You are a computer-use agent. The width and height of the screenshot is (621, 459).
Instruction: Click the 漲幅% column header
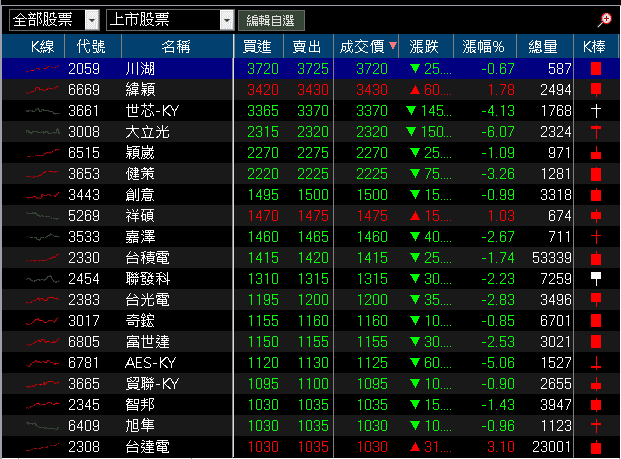pyautogui.click(x=483, y=47)
